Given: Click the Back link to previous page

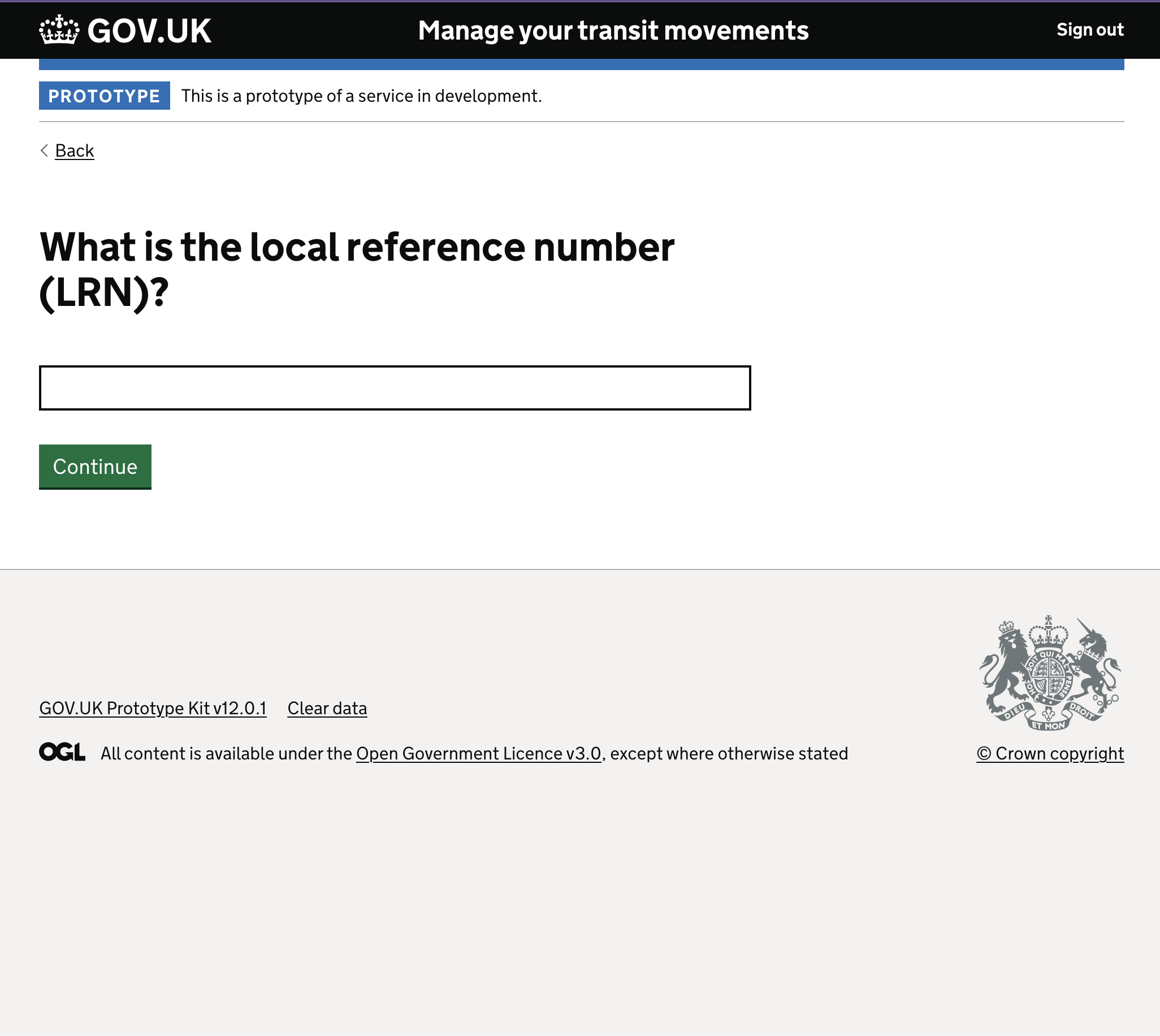Looking at the screenshot, I should [x=75, y=150].
